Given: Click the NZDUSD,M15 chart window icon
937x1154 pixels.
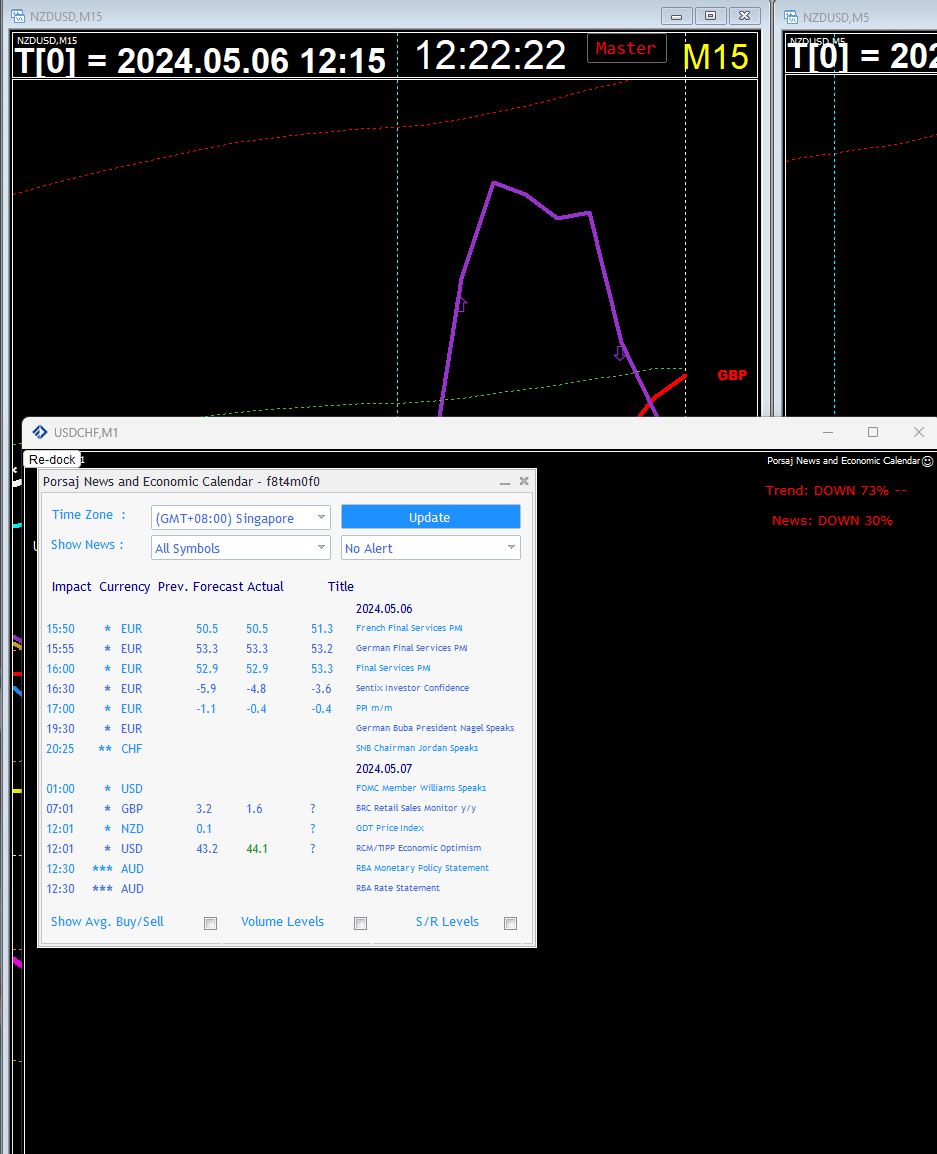Looking at the screenshot, I should coord(18,16).
